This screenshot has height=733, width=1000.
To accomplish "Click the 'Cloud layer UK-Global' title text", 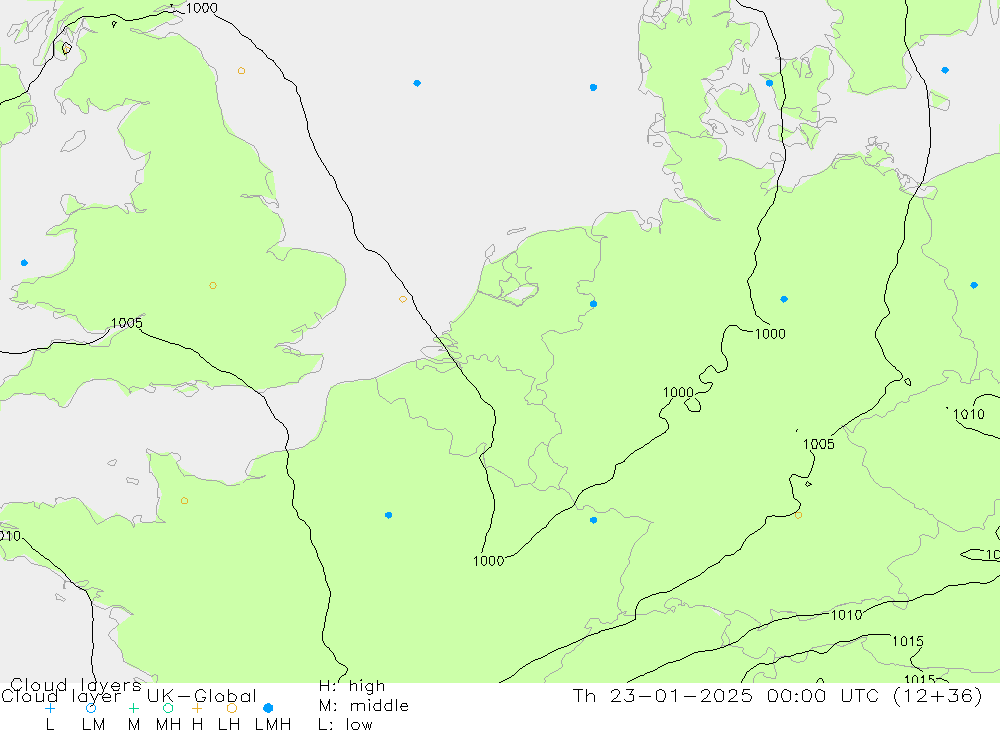I will click(129, 696).
